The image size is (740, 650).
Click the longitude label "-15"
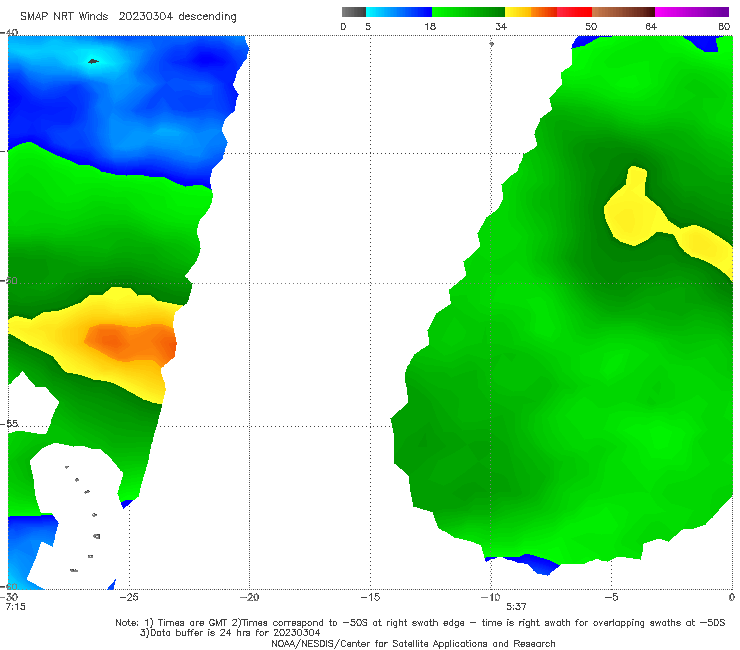[x=370, y=597]
